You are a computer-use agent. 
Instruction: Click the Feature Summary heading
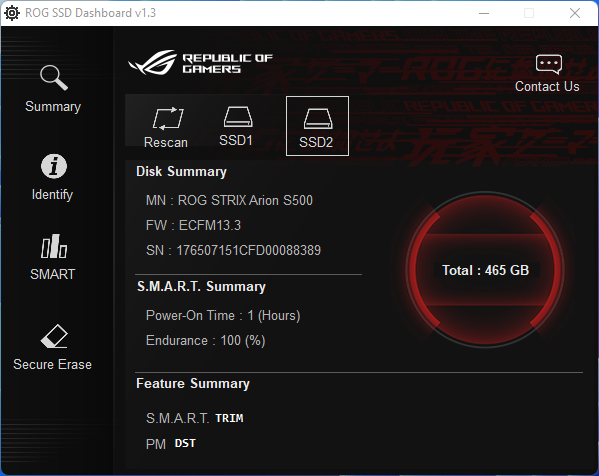[x=193, y=384]
